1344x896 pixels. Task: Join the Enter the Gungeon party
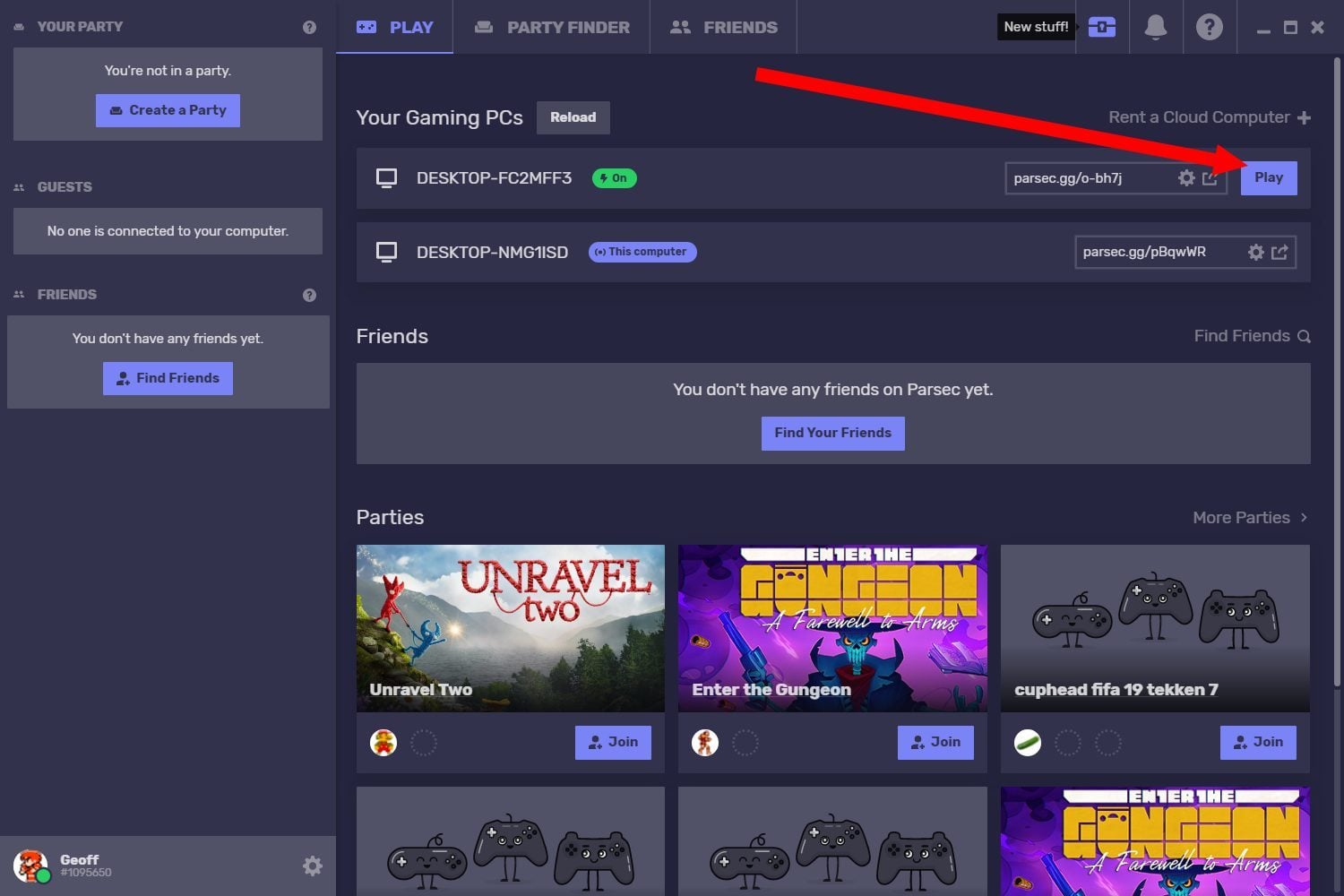click(x=935, y=742)
